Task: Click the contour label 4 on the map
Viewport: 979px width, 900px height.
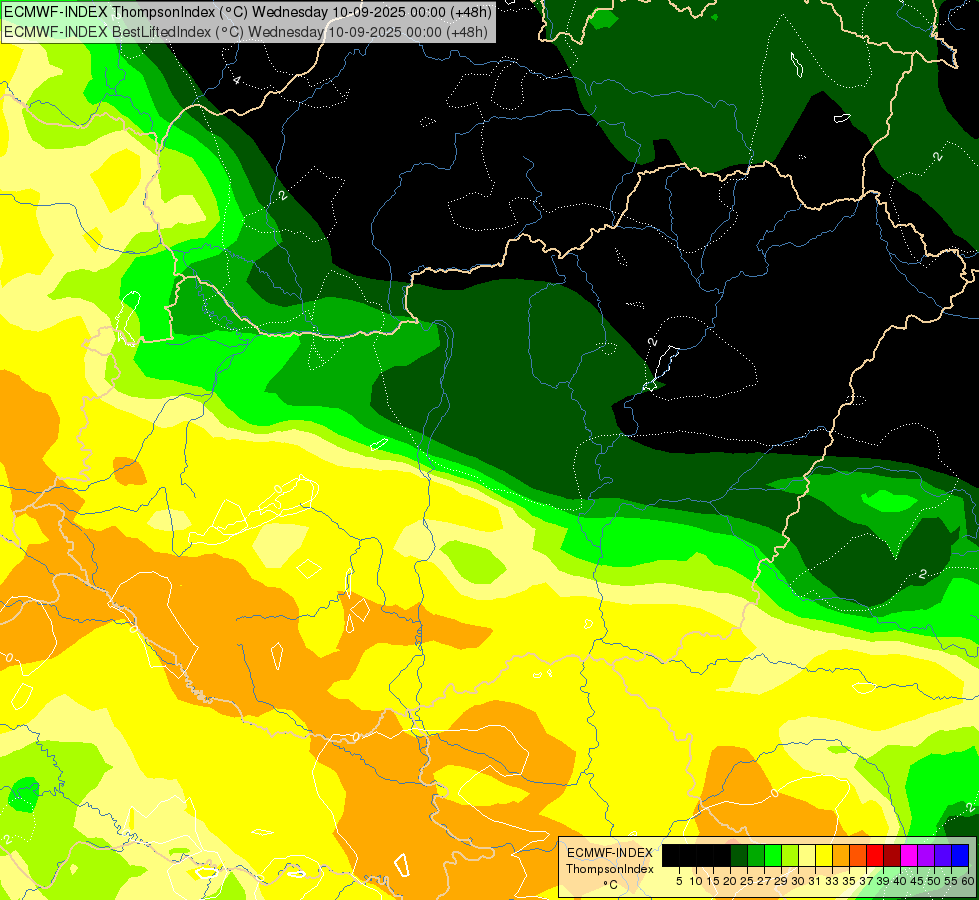Action: tap(237, 80)
